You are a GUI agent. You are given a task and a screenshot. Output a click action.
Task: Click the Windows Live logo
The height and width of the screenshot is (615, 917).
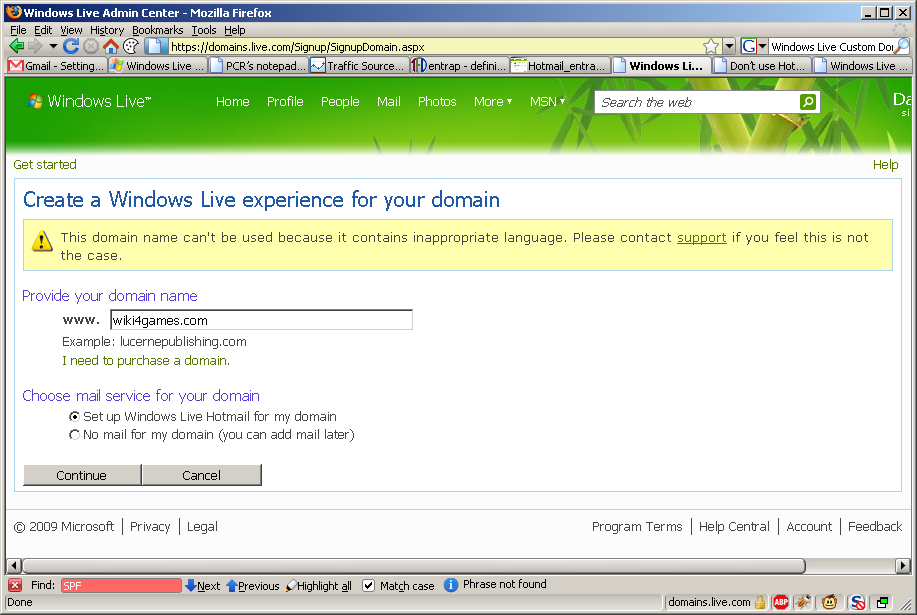click(x=89, y=101)
